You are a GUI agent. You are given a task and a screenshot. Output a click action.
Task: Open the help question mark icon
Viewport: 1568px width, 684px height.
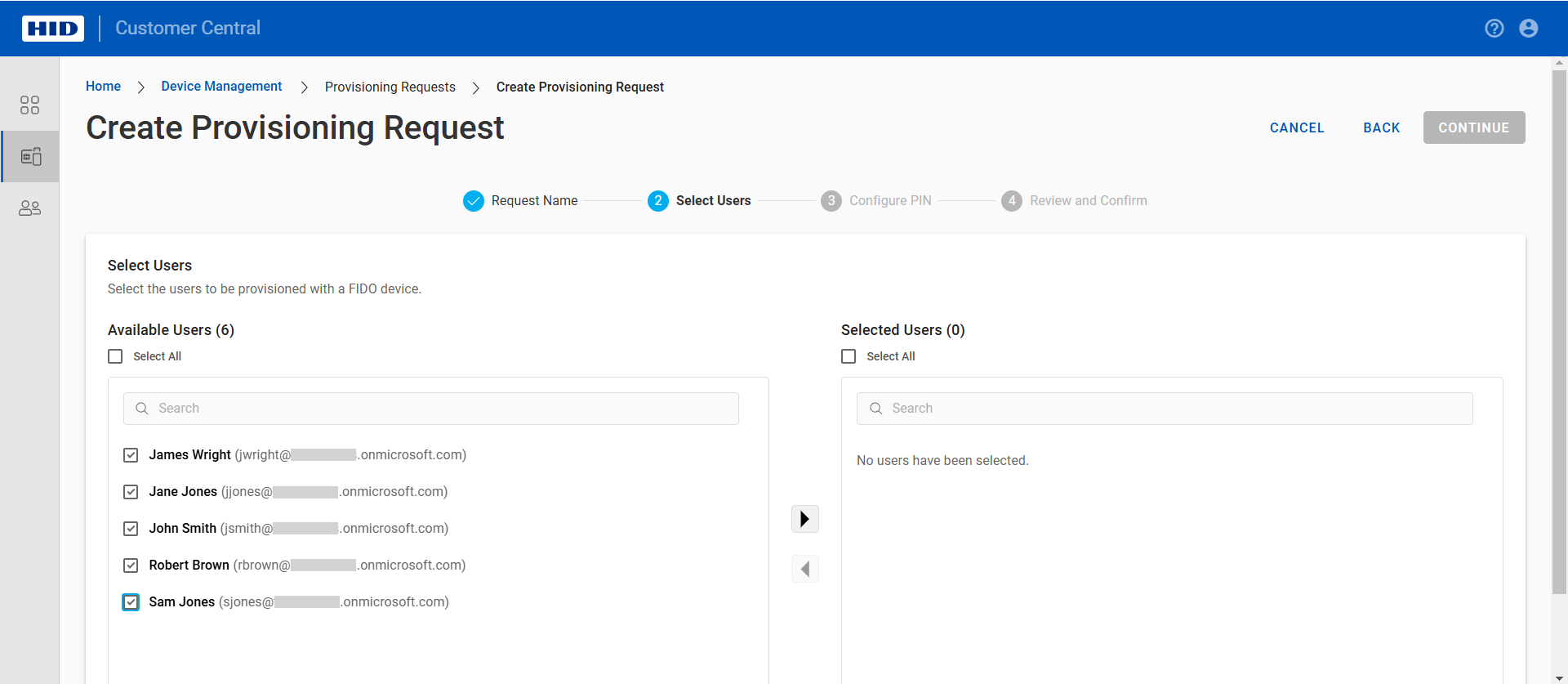tap(1494, 29)
